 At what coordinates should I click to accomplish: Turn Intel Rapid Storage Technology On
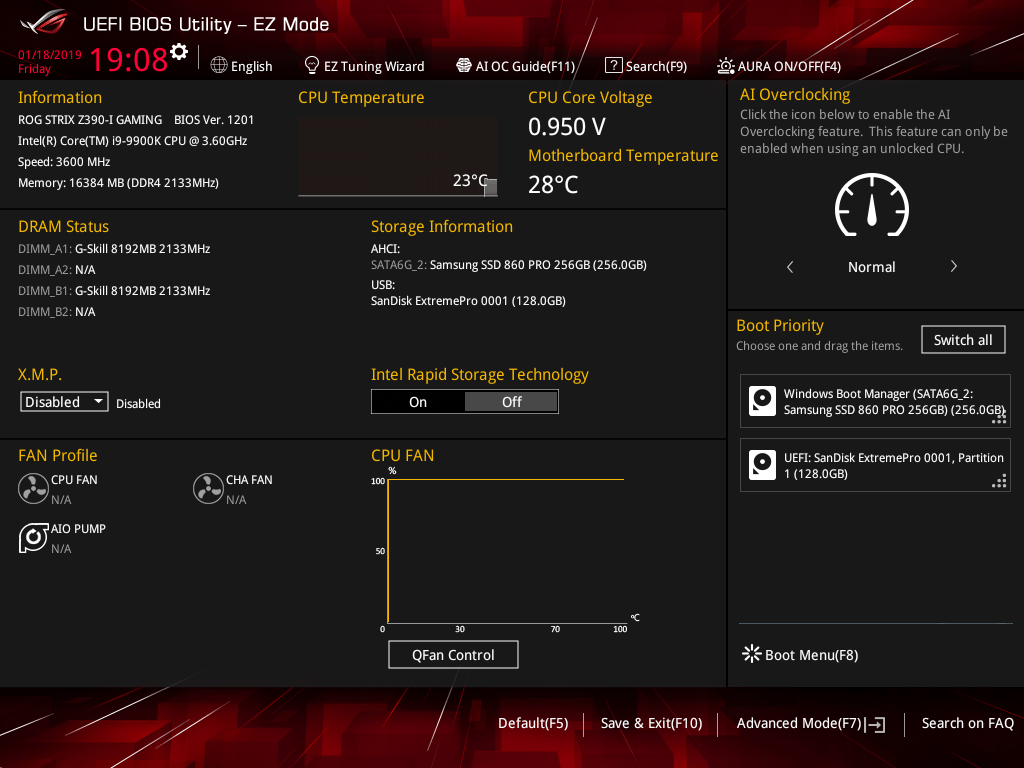tap(418, 402)
